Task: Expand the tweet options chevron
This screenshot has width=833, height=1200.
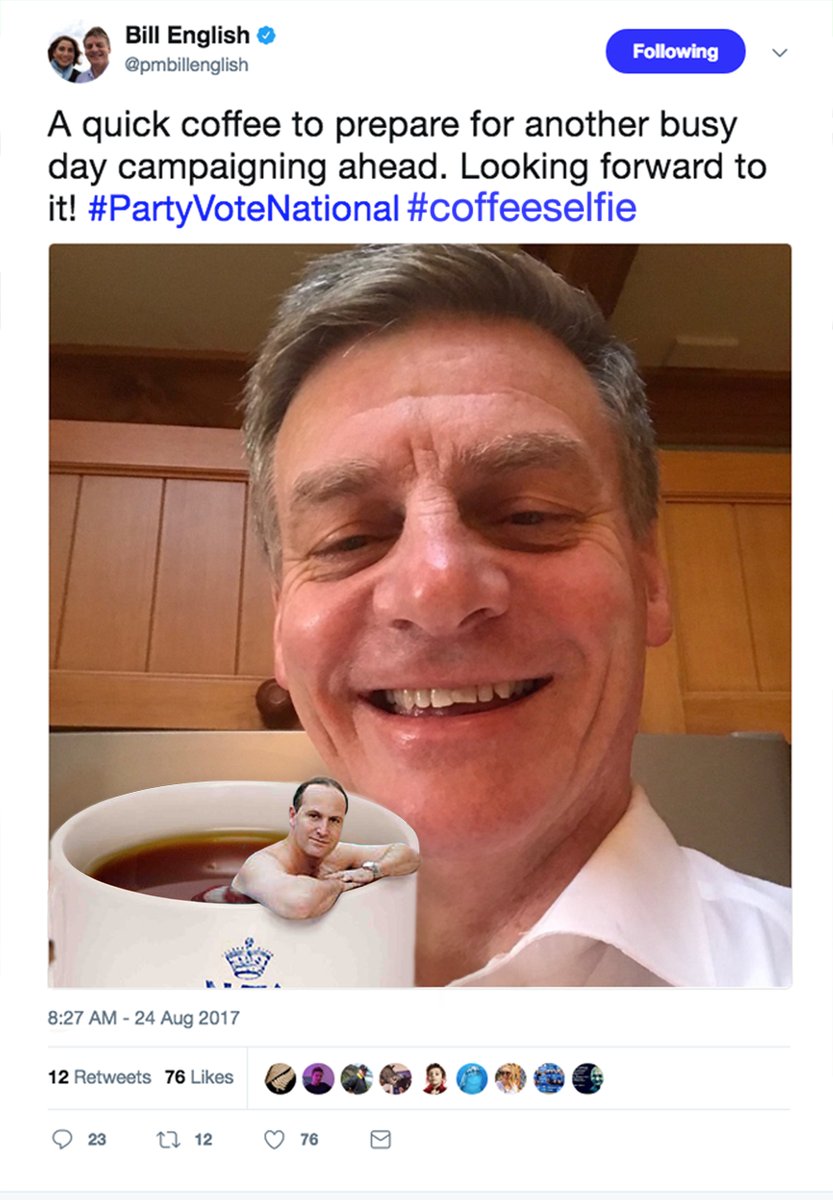Action: pyautogui.click(x=780, y=52)
